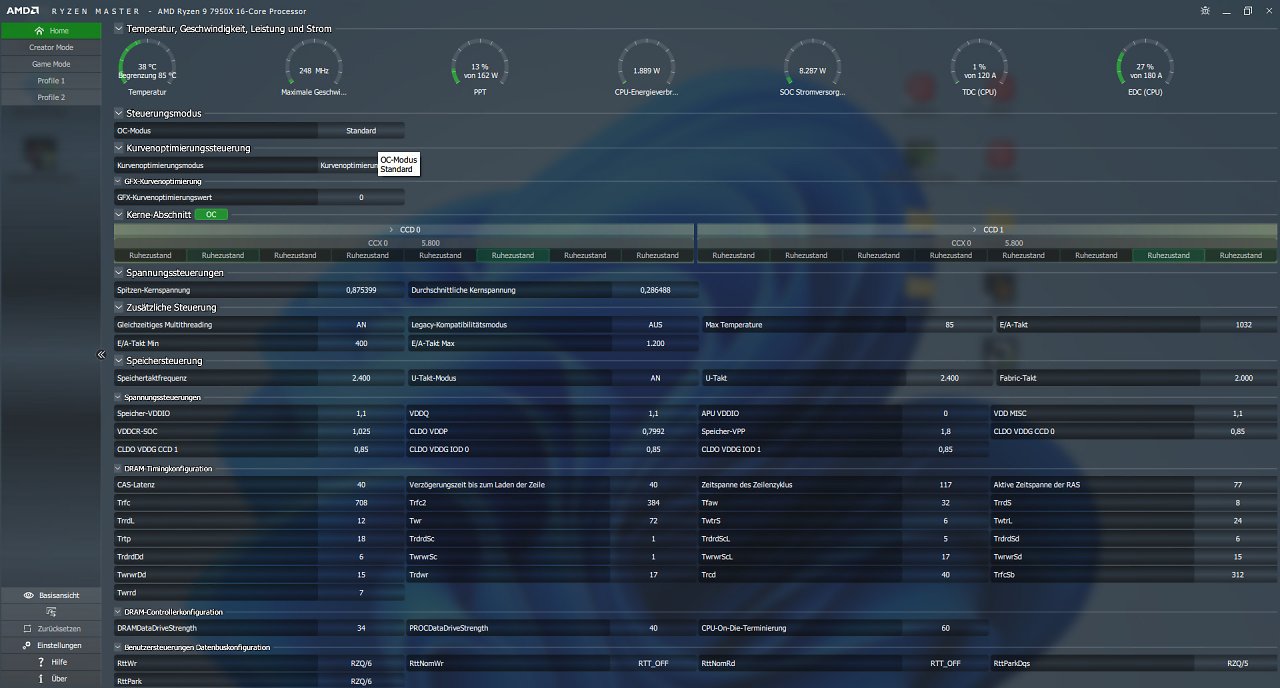Click the CPU-On-Die-Terminierung value 60
Image resolution: width=1280 pixels, height=688 pixels.
click(945, 629)
